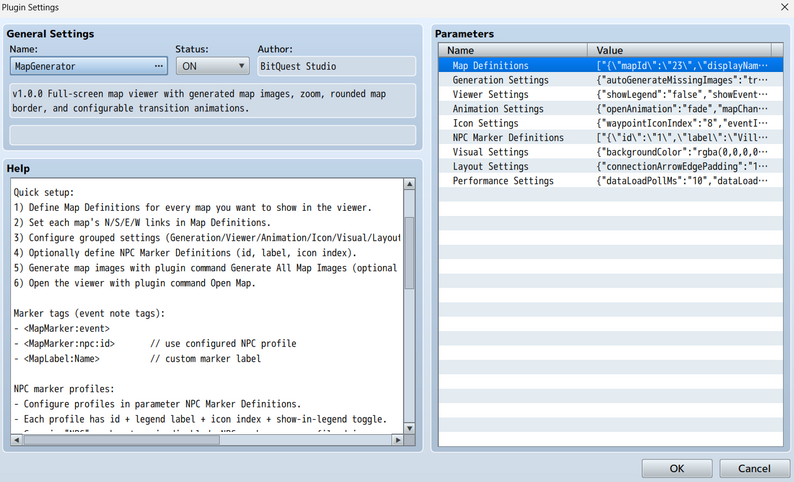Screen dimensions: 794x482
Task: Select NPC Marker Definitions parameter
Action: pyautogui.click(x=611, y=138)
